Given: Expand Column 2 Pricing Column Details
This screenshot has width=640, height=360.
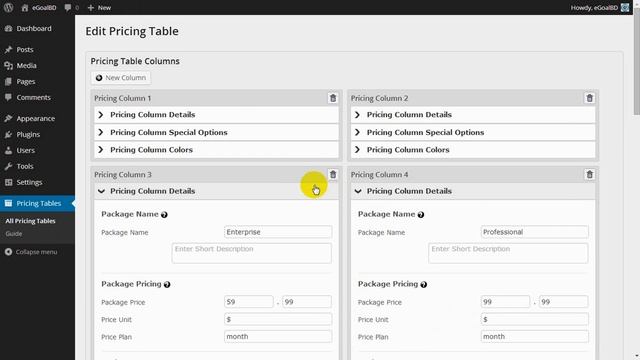Looking at the screenshot, I should coord(473,115).
